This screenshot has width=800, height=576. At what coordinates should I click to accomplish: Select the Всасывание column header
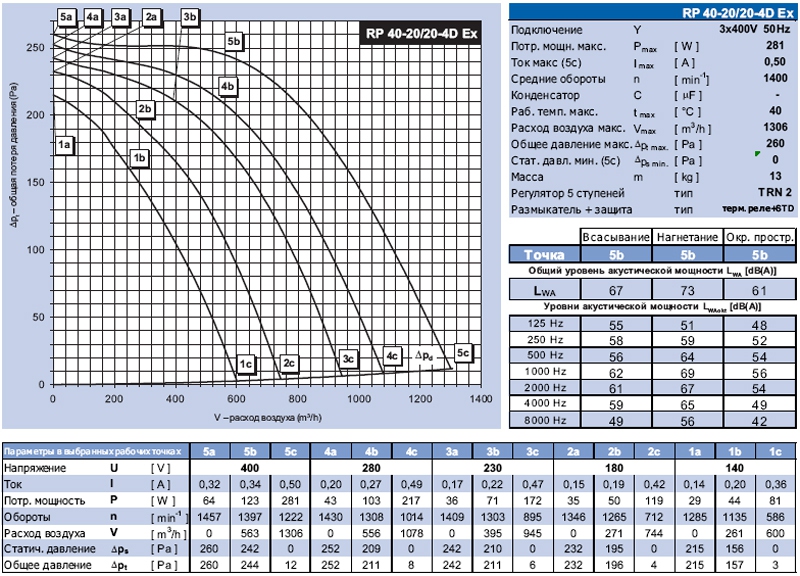(x=616, y=237)
